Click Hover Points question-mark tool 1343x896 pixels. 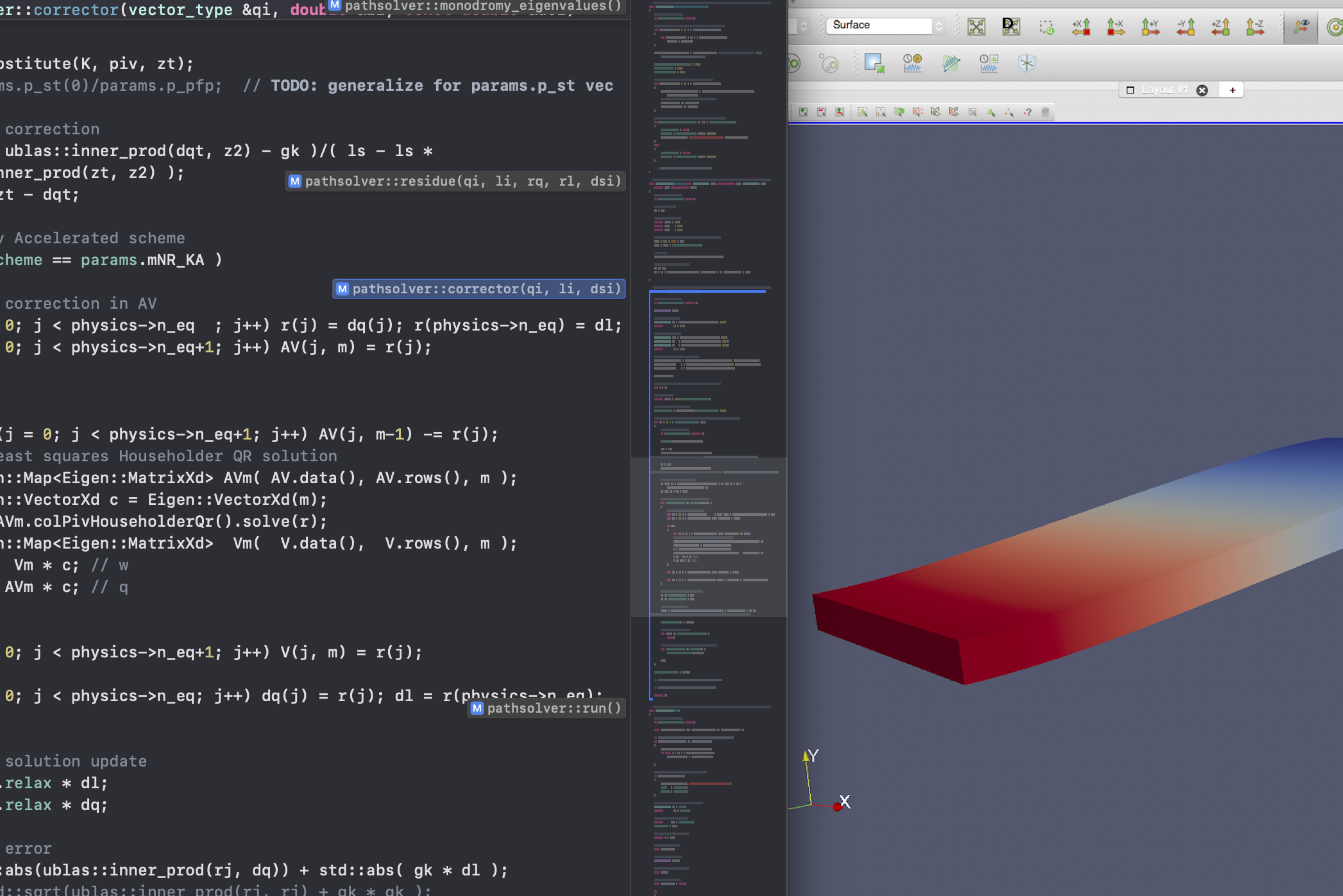coord(1028,112)
